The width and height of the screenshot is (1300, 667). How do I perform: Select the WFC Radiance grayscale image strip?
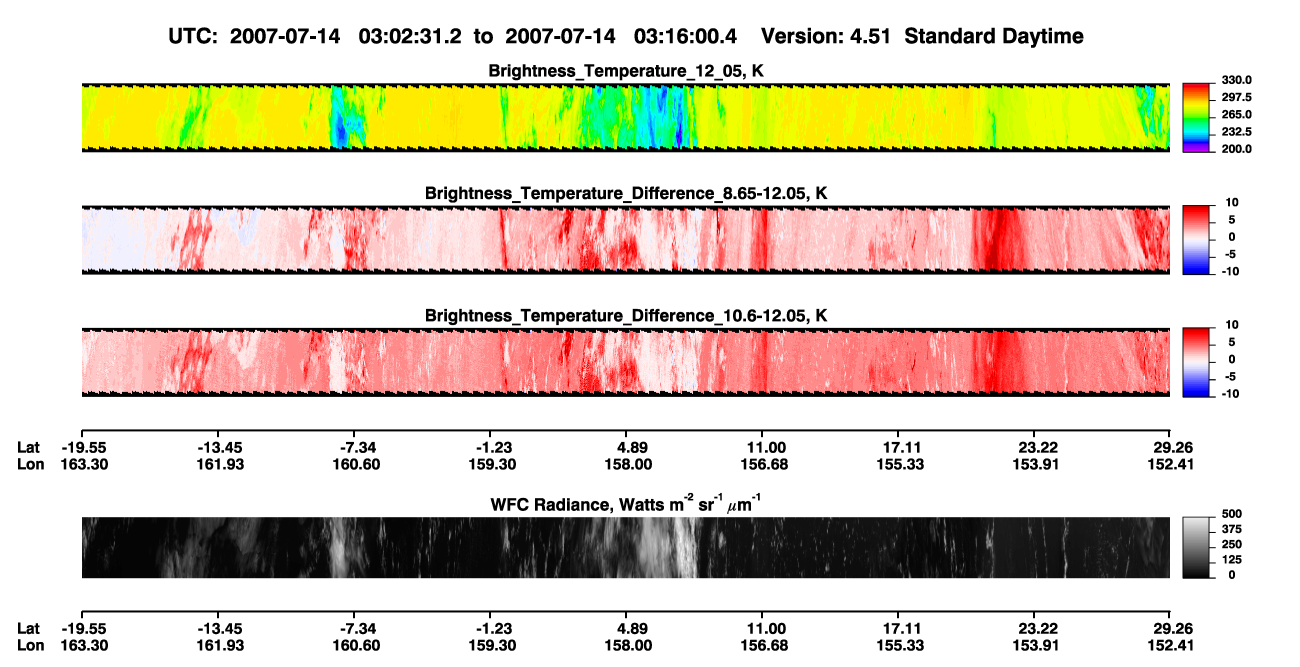tap(625, 547)
